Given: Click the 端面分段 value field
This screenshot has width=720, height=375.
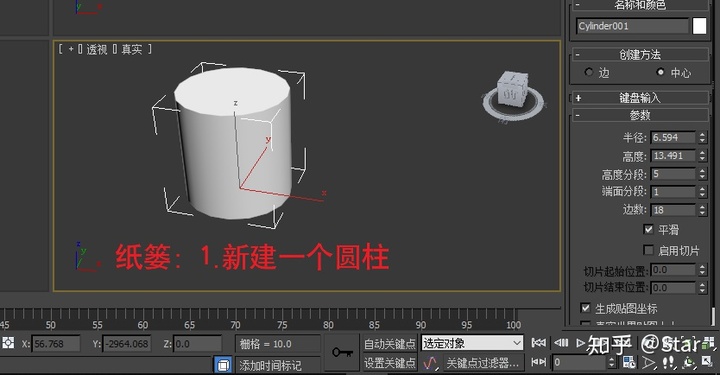Looking at the screenshot, I should [673, 191].
